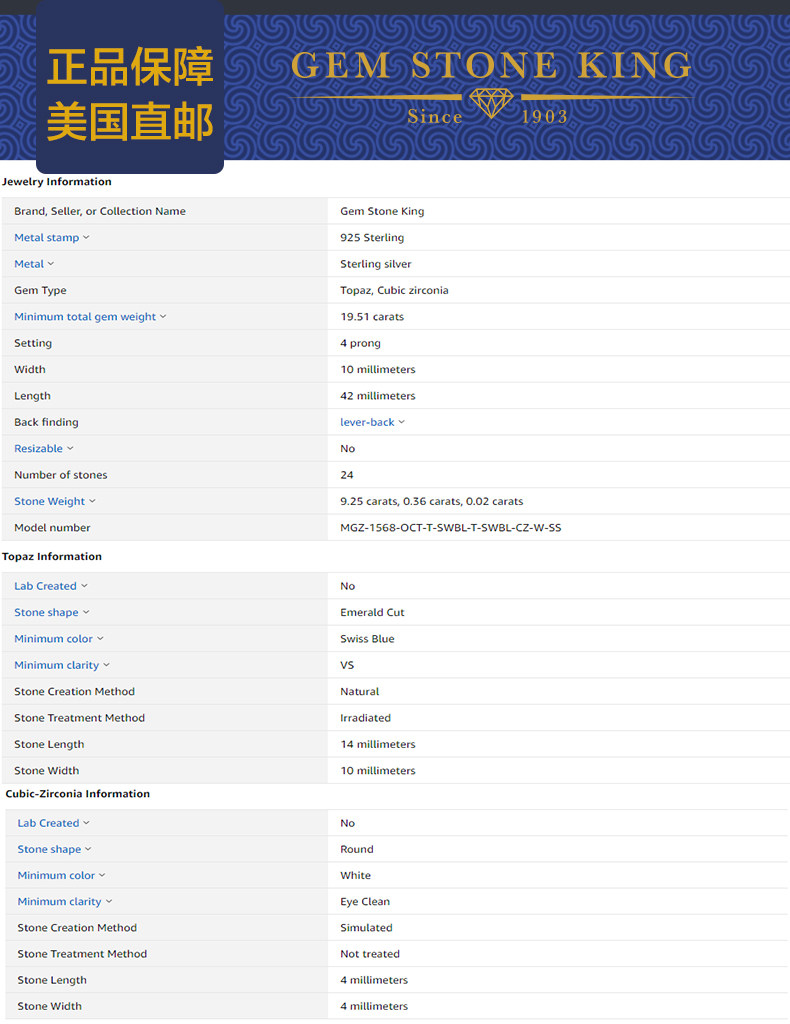Expand the Stone Weight chevron

click(x=92, y=501)
